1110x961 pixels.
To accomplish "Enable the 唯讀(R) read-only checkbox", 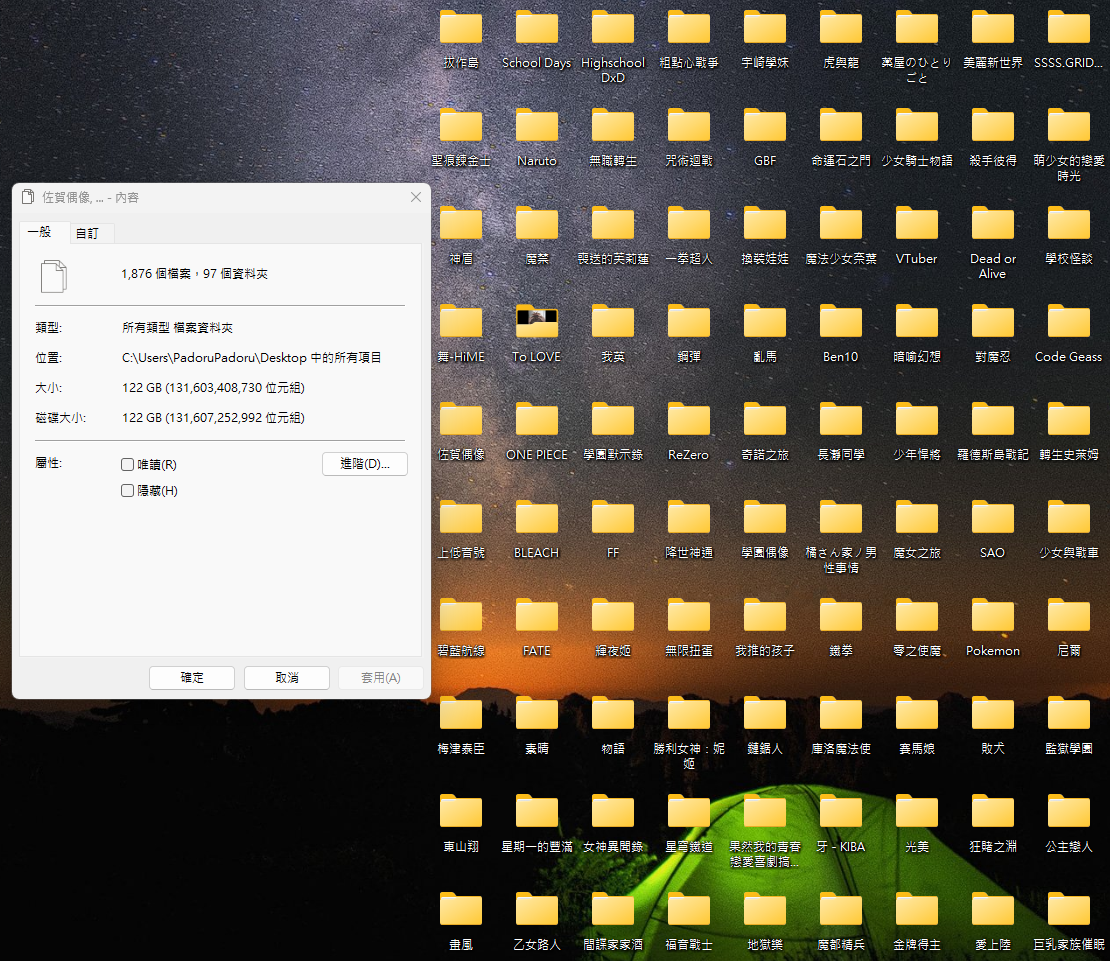I will (127, 465).
